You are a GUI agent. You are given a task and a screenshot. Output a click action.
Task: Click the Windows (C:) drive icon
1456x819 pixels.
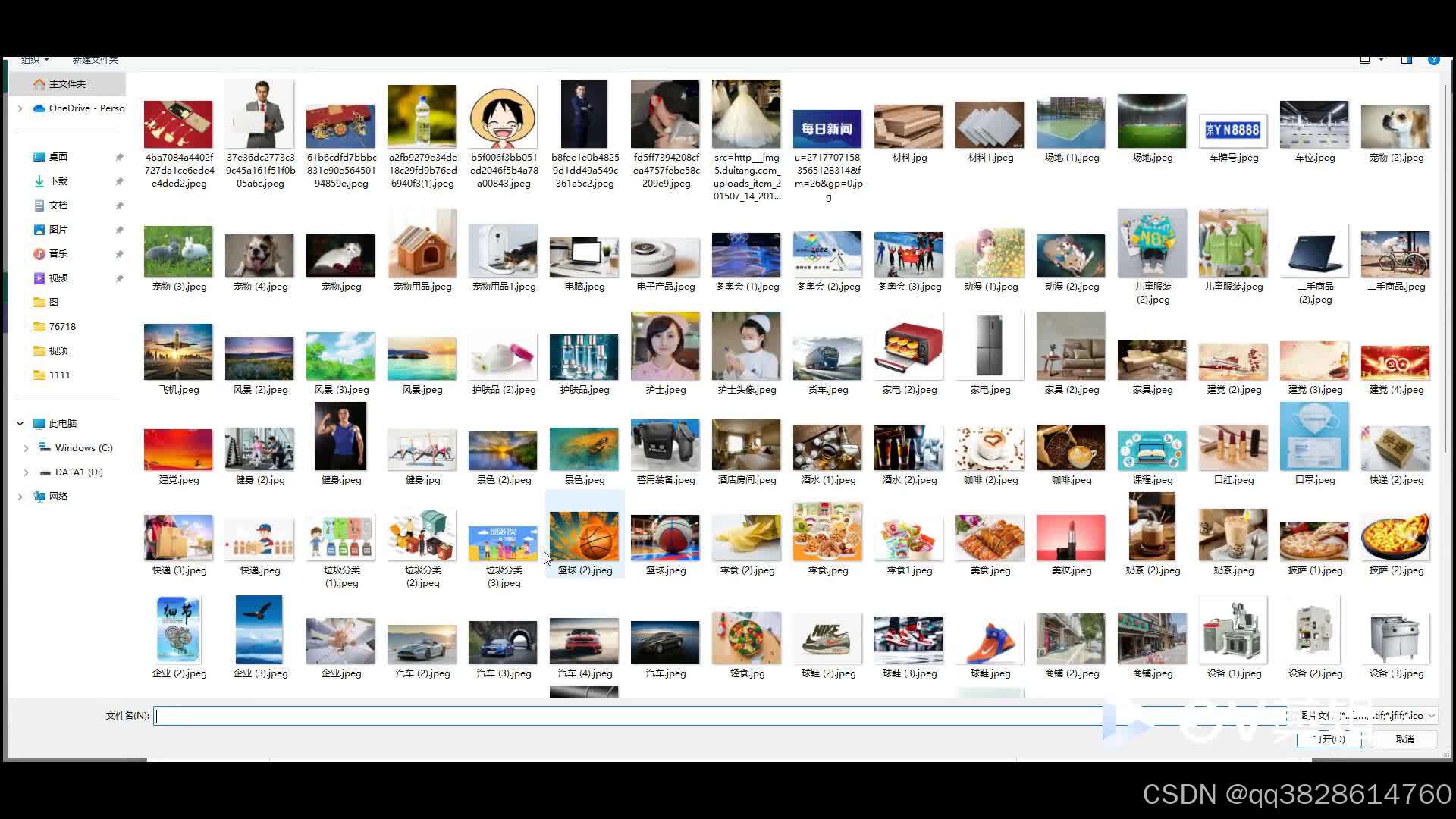tap(45, 448)
